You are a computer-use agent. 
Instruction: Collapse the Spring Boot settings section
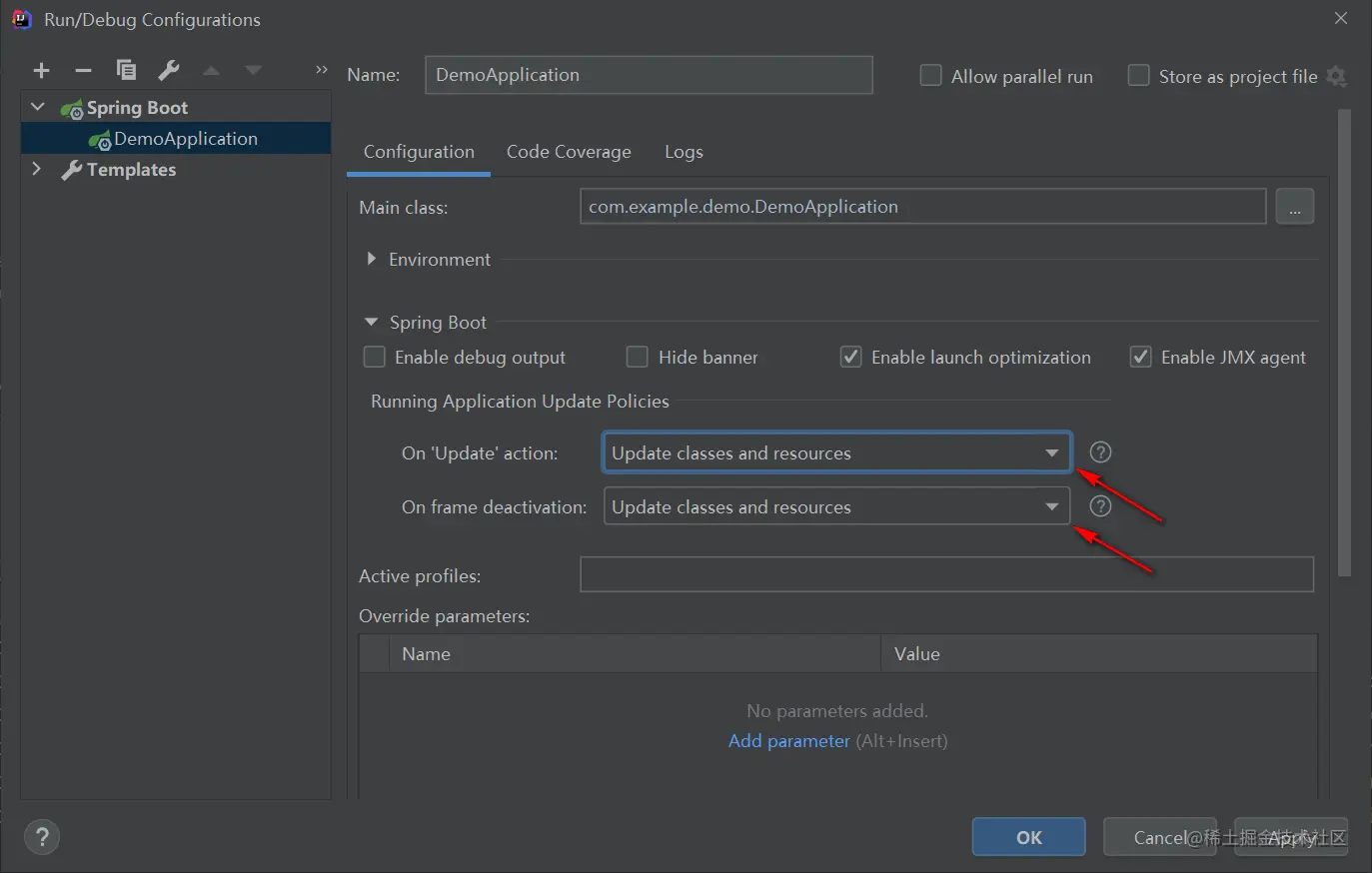point(372,322)
